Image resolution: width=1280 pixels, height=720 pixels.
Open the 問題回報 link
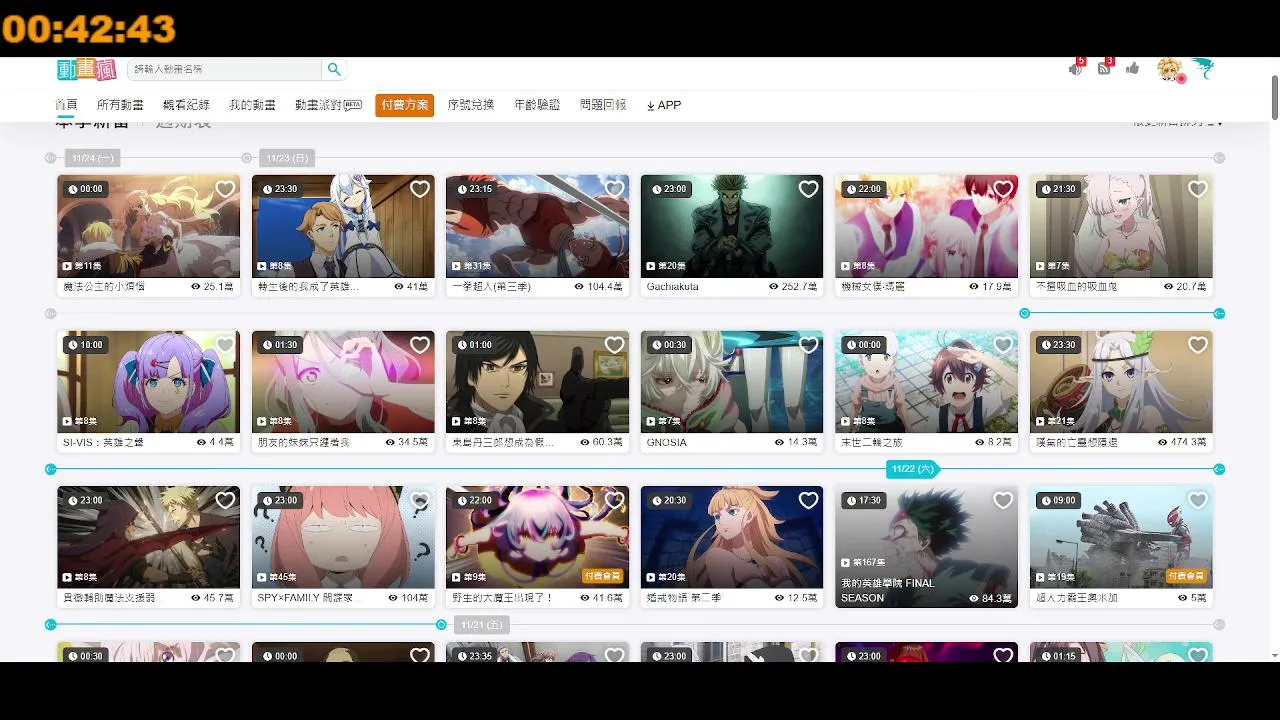click(603, 105)
